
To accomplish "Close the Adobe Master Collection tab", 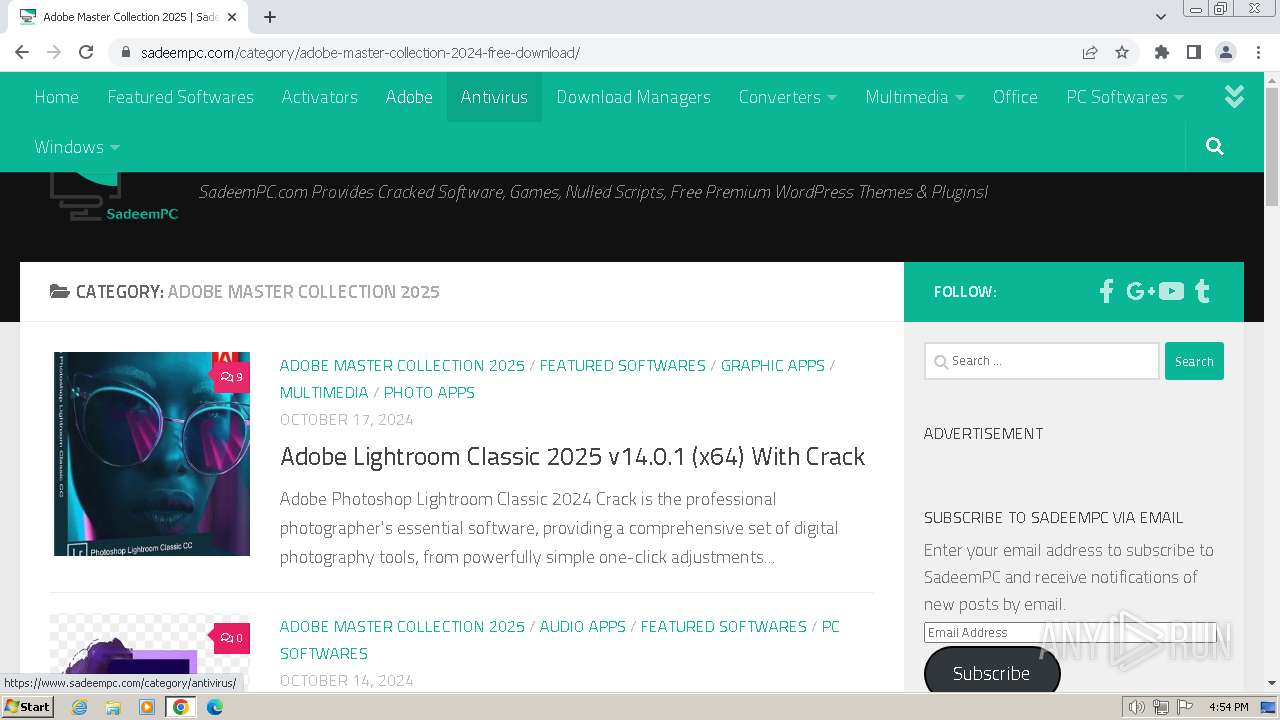I will click(232, 17).
